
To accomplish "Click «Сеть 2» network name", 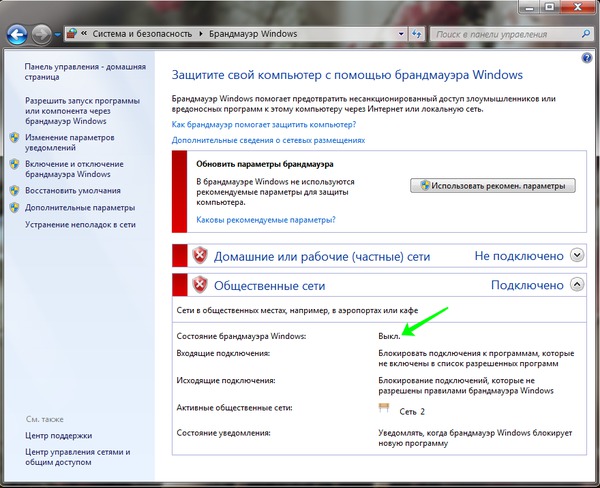I will click(x=412, y=412).
